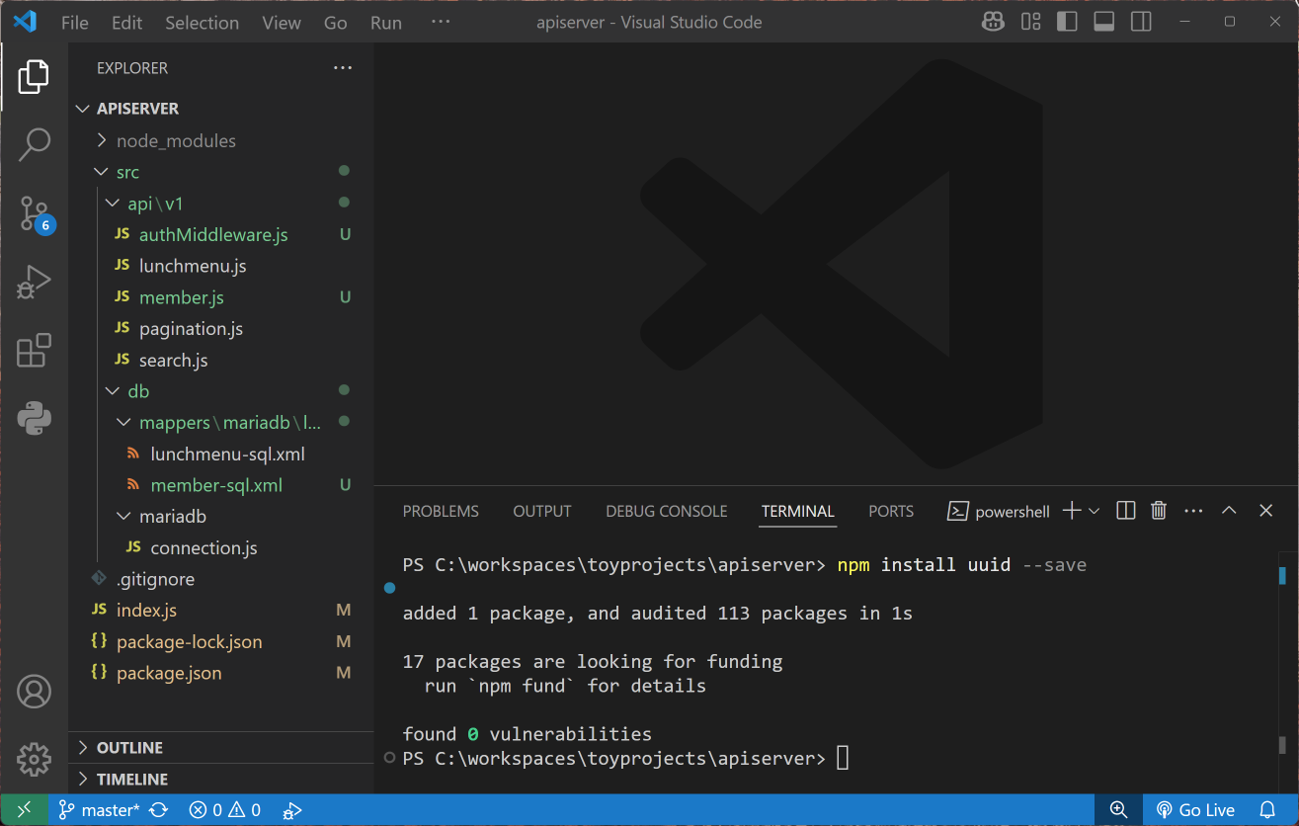The image size is (1299, 826).
Task: Open package.json file
Action: click(x=221, y=673)
